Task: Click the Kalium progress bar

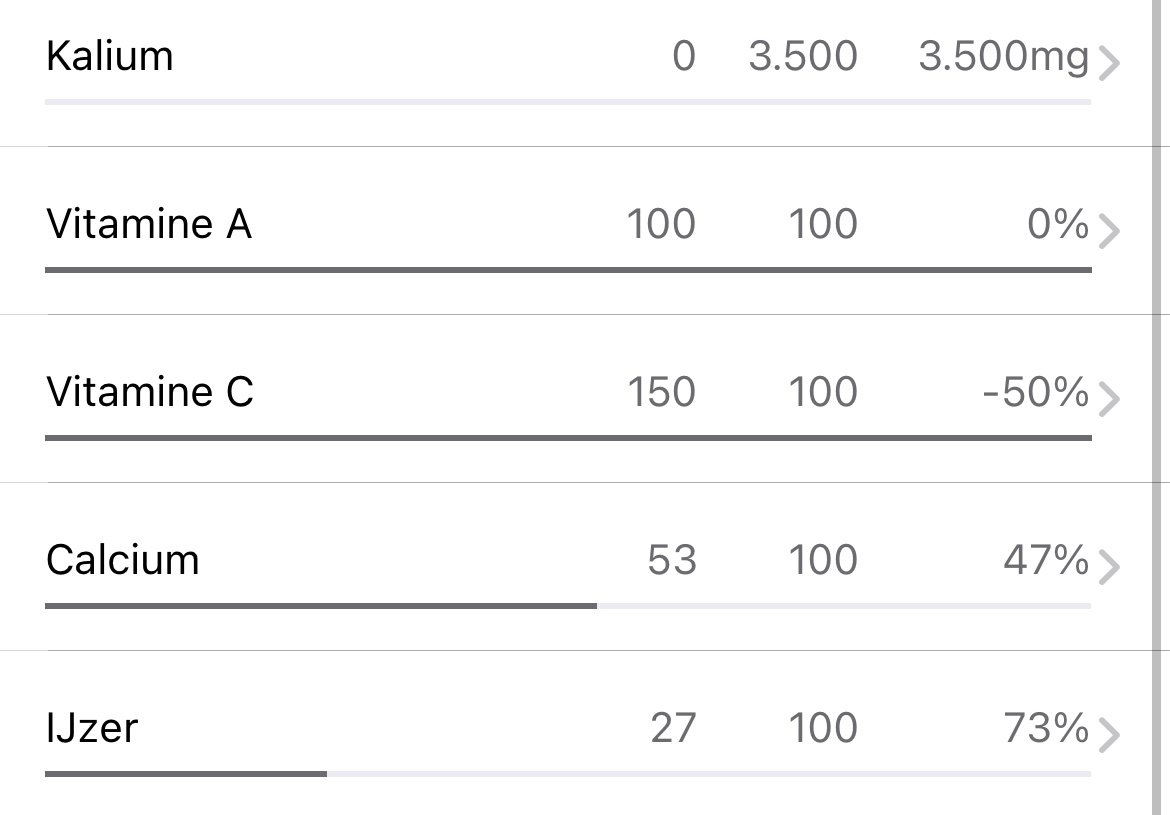Action: [x=567, y=102]
